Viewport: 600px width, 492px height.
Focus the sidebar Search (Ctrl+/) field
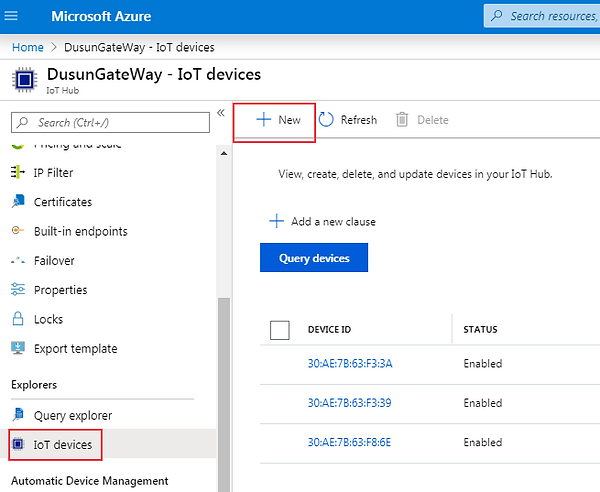click(x=110, y=122)
